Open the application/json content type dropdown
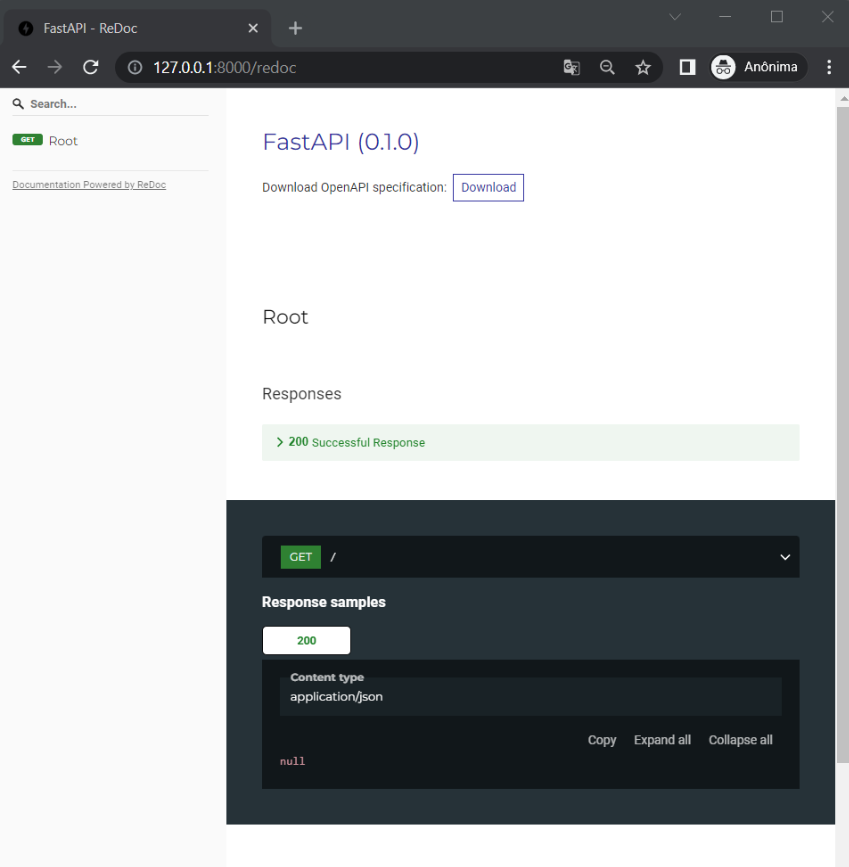Image resolution: width=849 pixels, height=867 pixels. (x=530, y=696)
